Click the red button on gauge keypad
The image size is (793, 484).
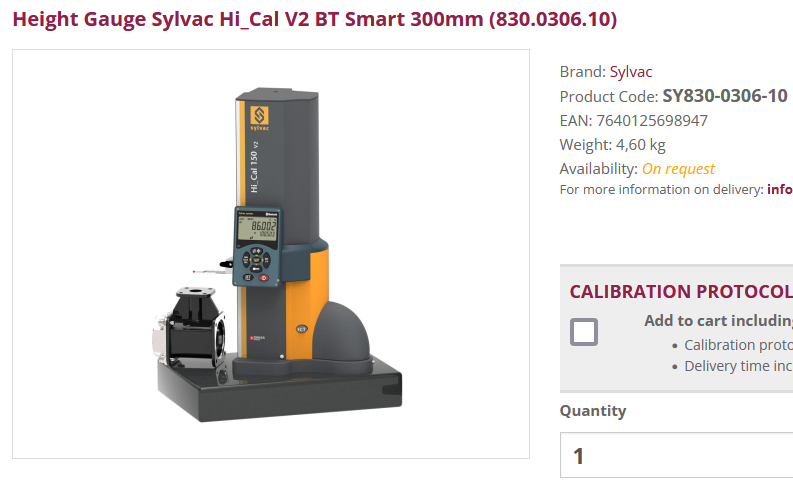point(264,278)
